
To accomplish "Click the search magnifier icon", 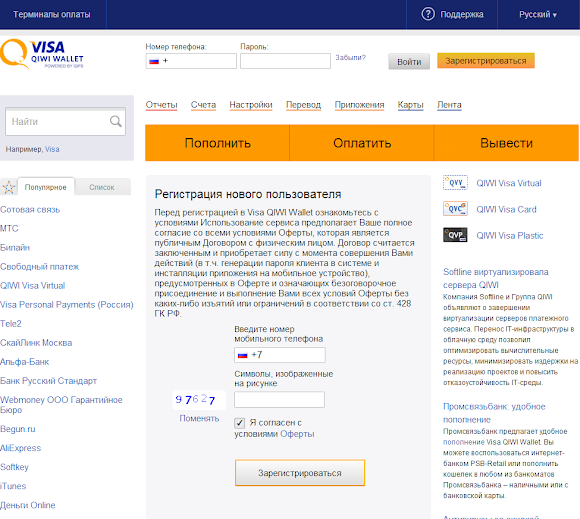I will 116,121.
